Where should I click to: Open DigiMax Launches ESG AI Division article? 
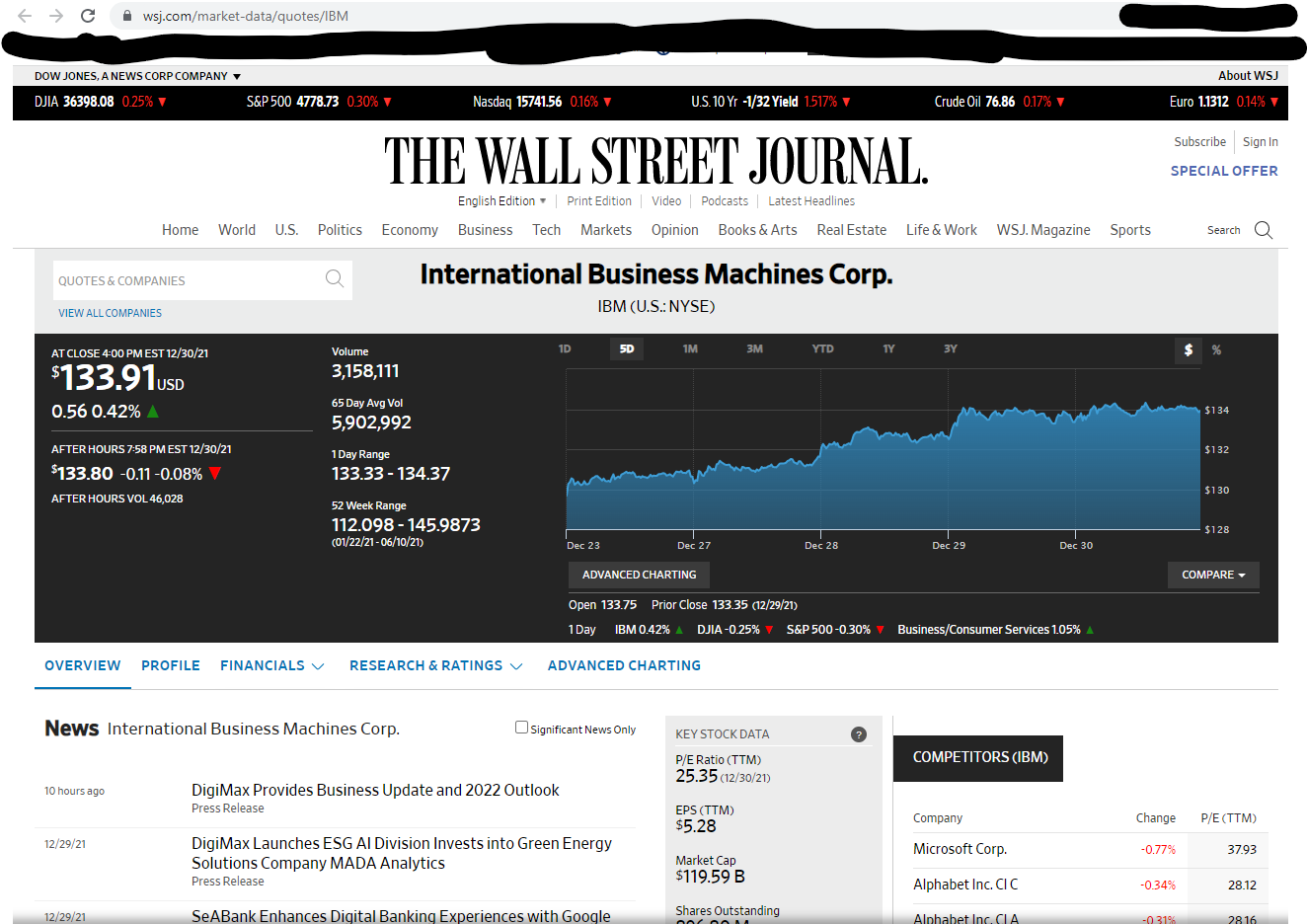tap(402, 853)
